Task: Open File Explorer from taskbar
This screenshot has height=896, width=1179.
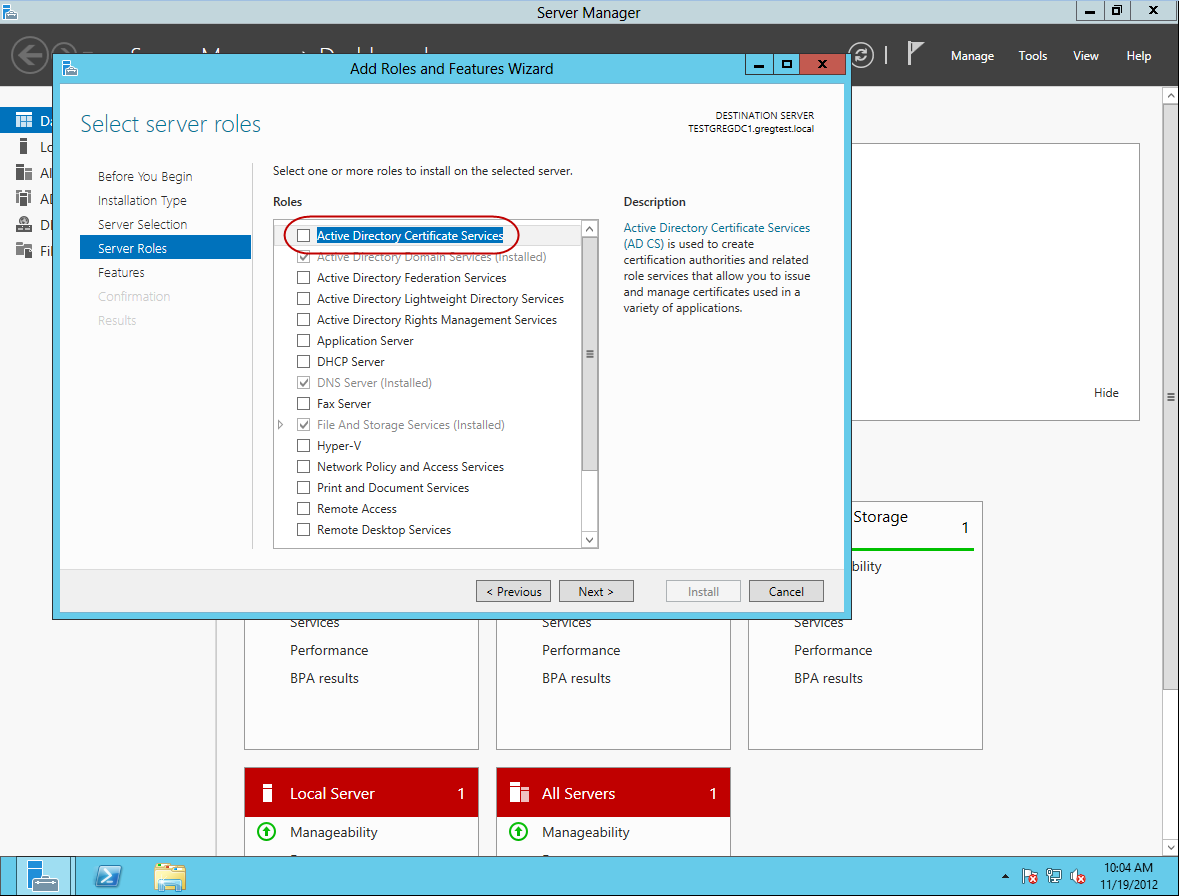Action: (x=170, y=876)
